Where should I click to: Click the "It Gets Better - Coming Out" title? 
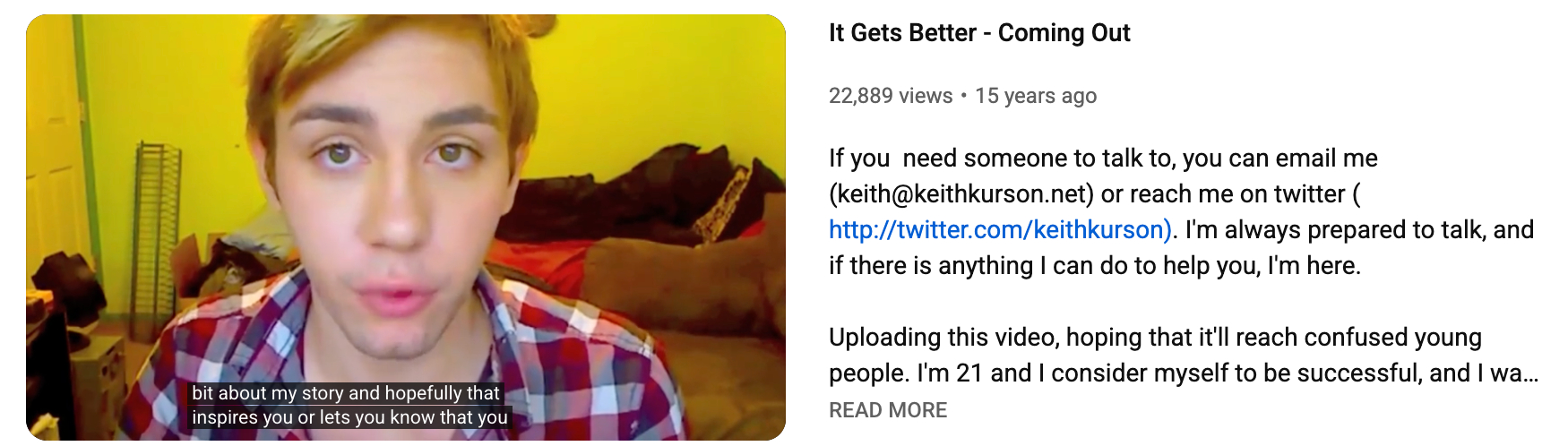979,33
